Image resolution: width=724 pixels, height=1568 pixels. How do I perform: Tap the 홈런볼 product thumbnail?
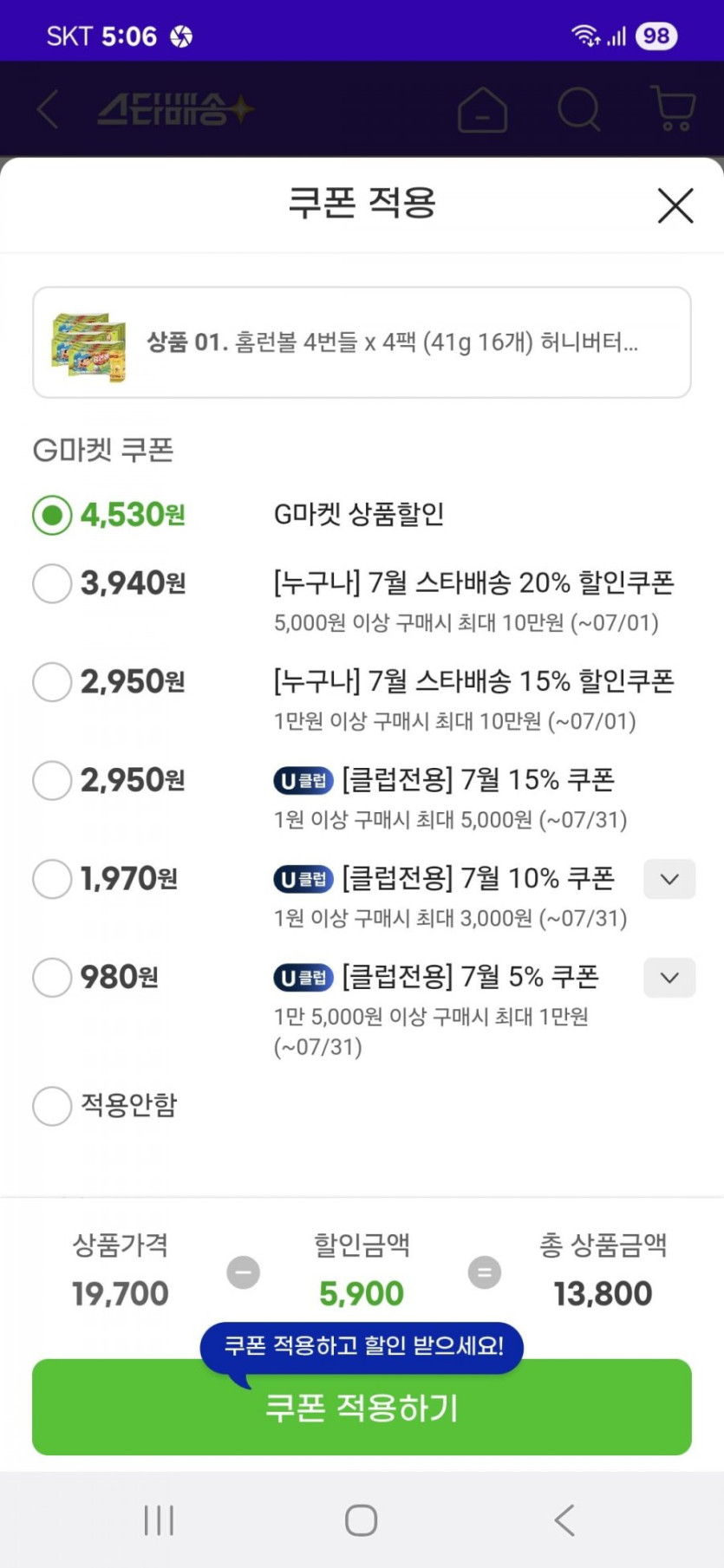(89, 344)
